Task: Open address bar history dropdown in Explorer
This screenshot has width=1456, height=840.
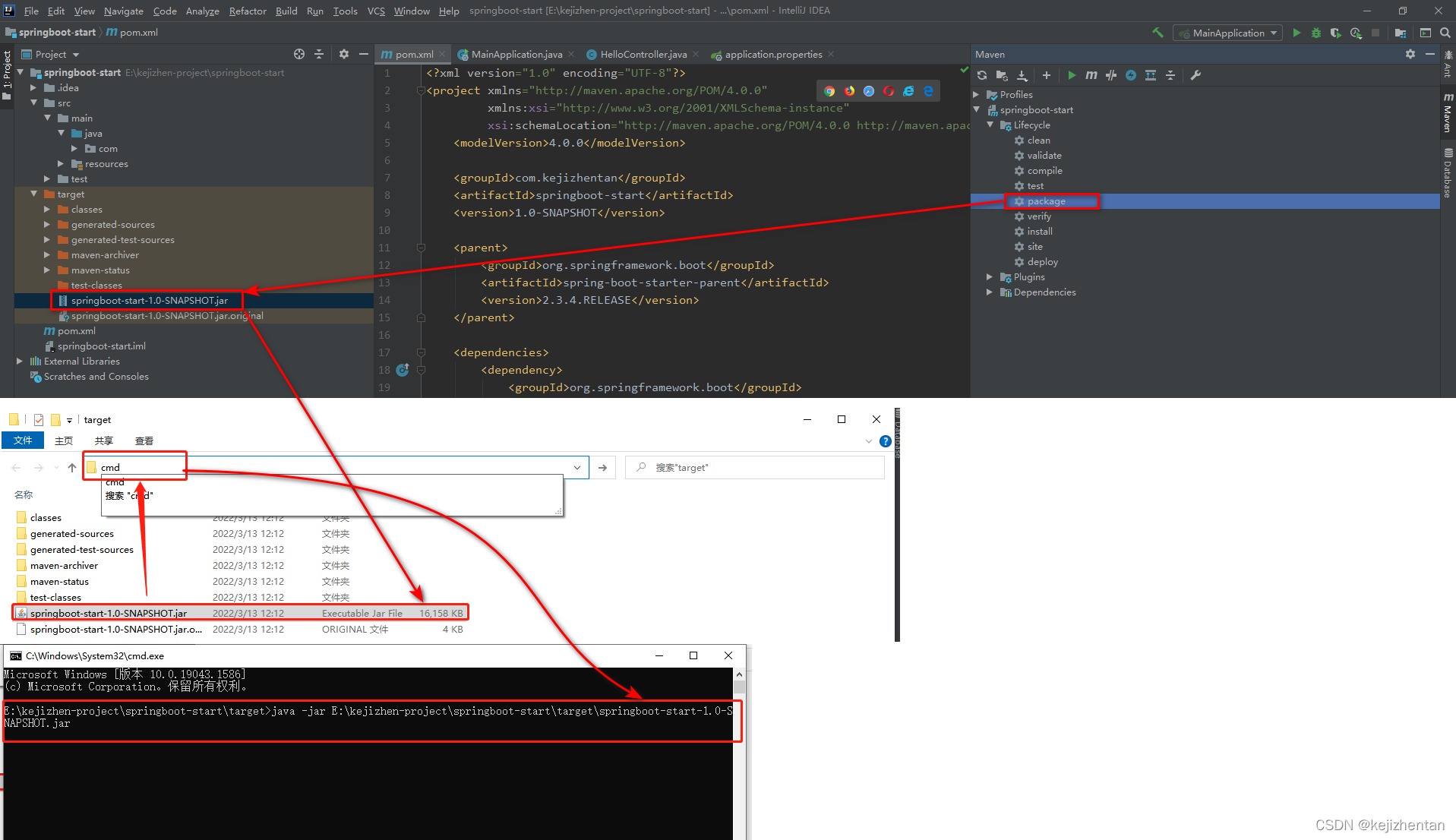Action: coord(577,467)
